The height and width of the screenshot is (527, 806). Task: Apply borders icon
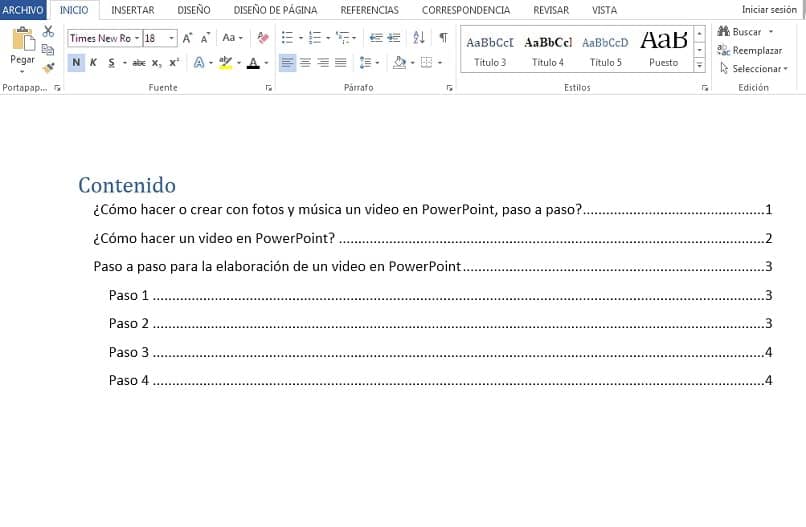point(426,63)
